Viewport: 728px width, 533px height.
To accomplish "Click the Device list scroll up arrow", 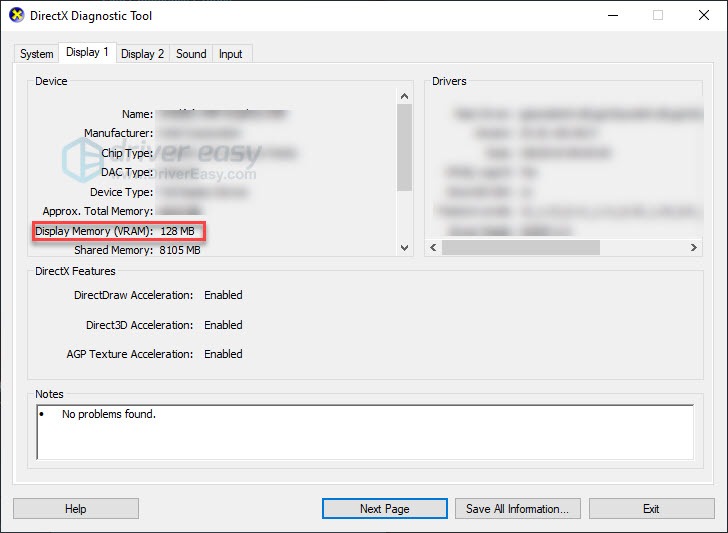I will [x=405, y=98].
